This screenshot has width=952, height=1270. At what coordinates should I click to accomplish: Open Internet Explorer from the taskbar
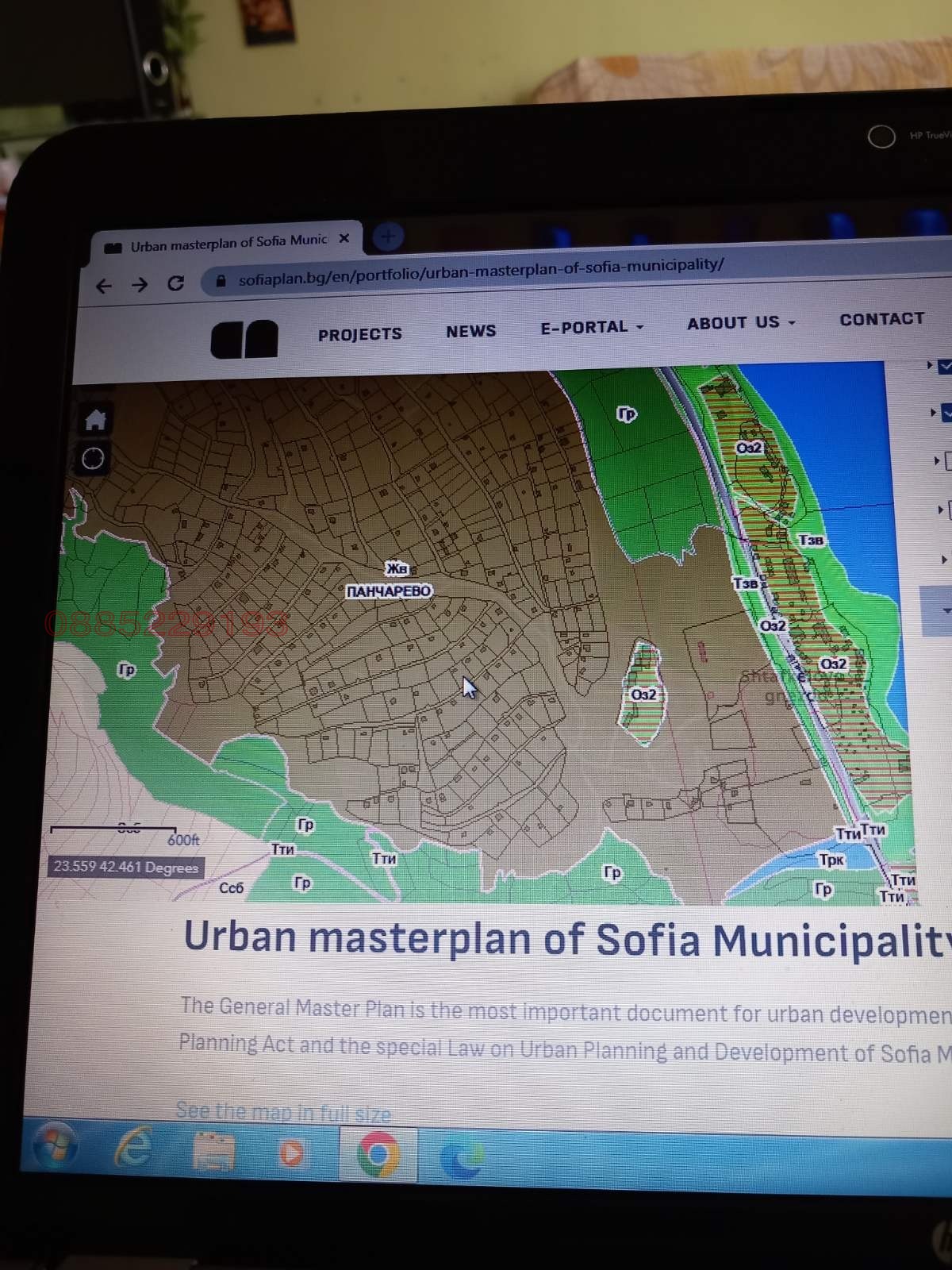(133, 1148)
